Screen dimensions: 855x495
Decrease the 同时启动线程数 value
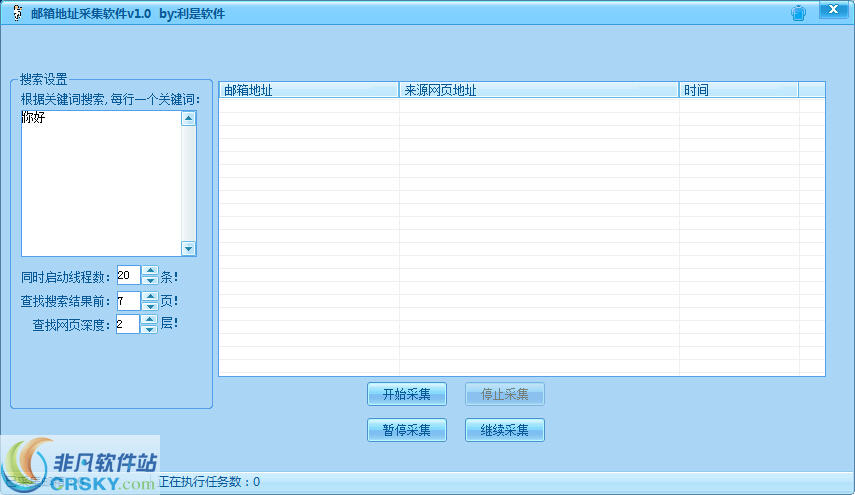click(150, 280)
